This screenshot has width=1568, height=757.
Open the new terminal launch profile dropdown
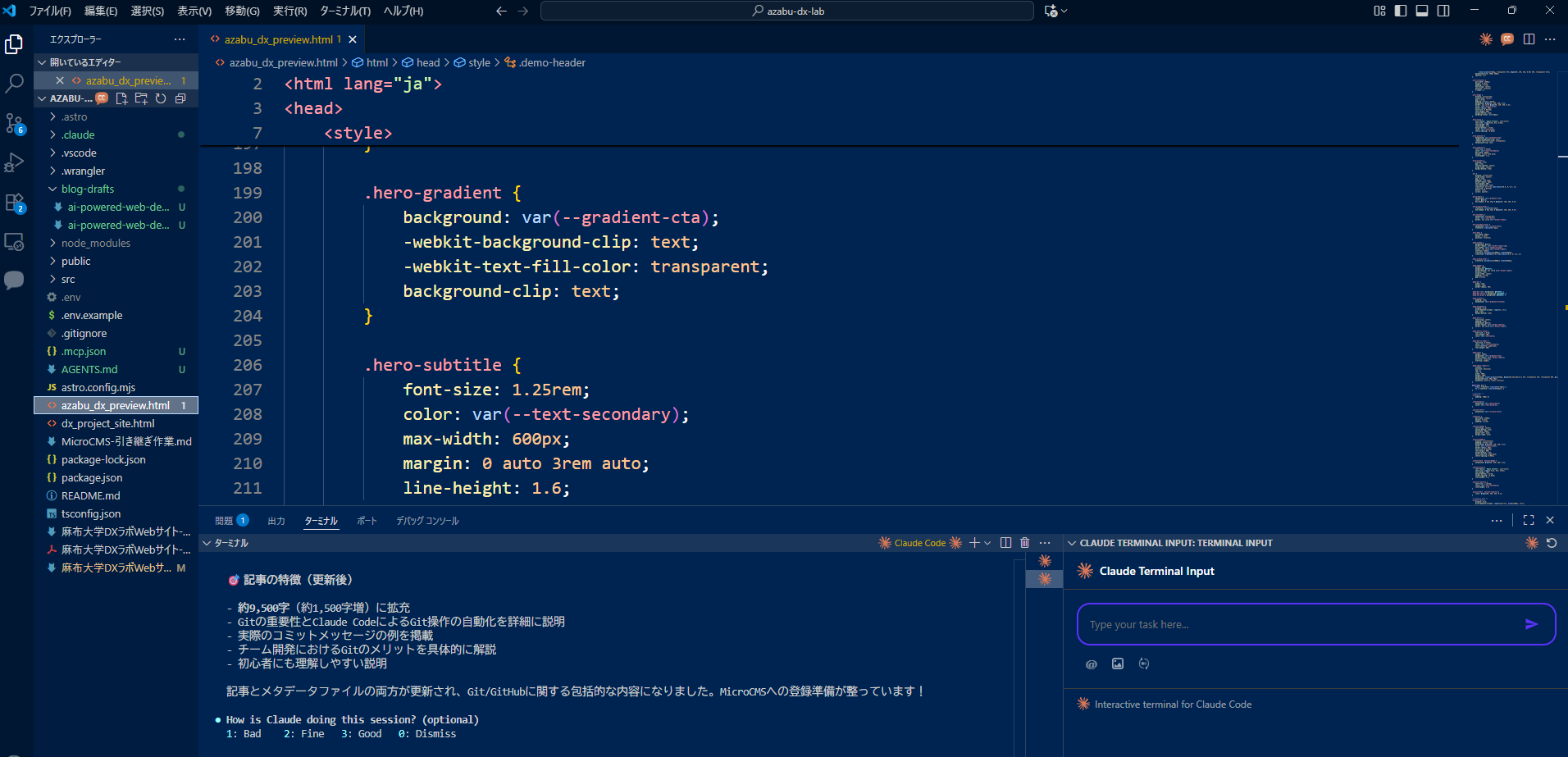pyautogui.click(x=987, y=543)
